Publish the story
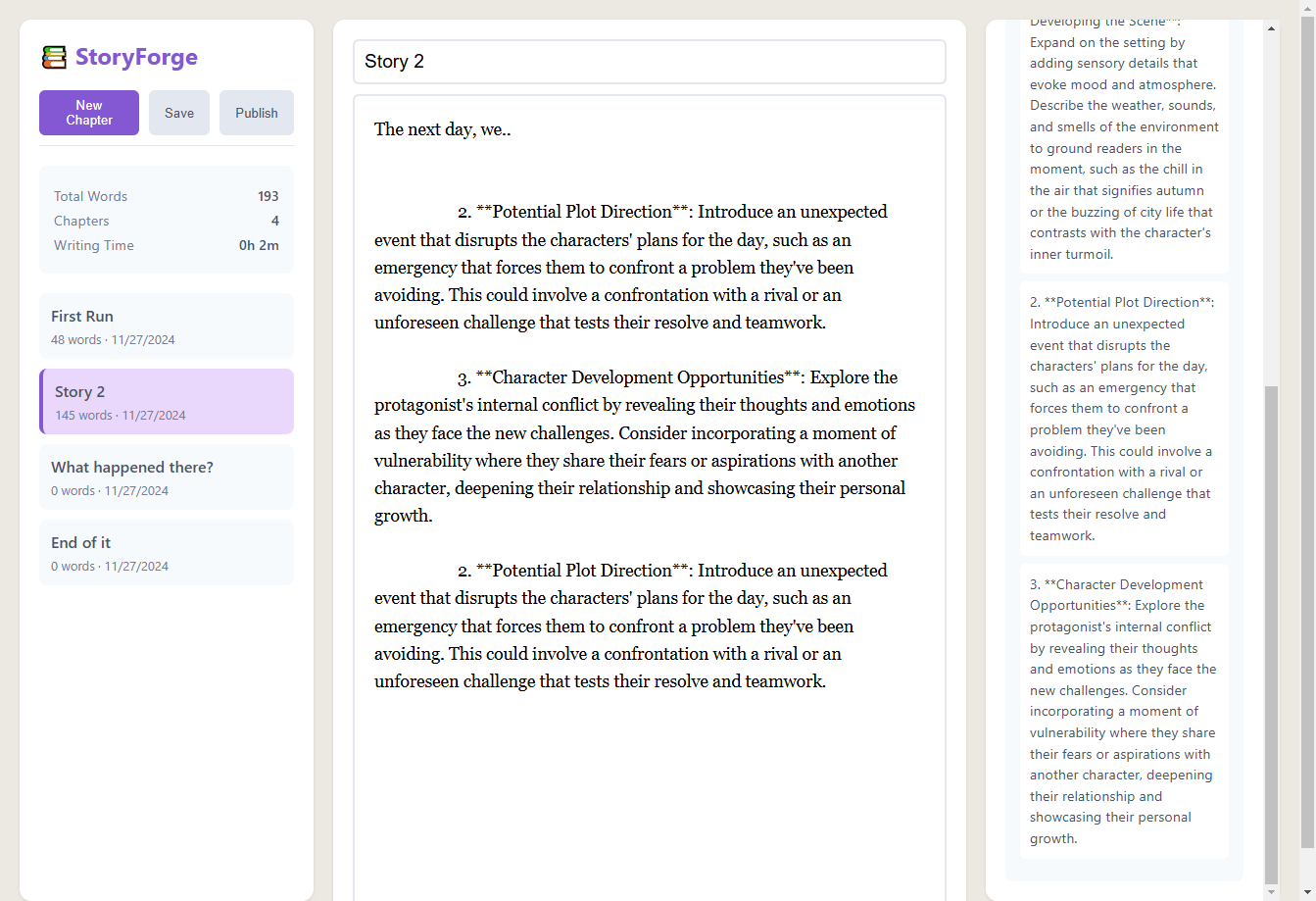Viewport: 1316px width, 901px height. pos(256,112)
